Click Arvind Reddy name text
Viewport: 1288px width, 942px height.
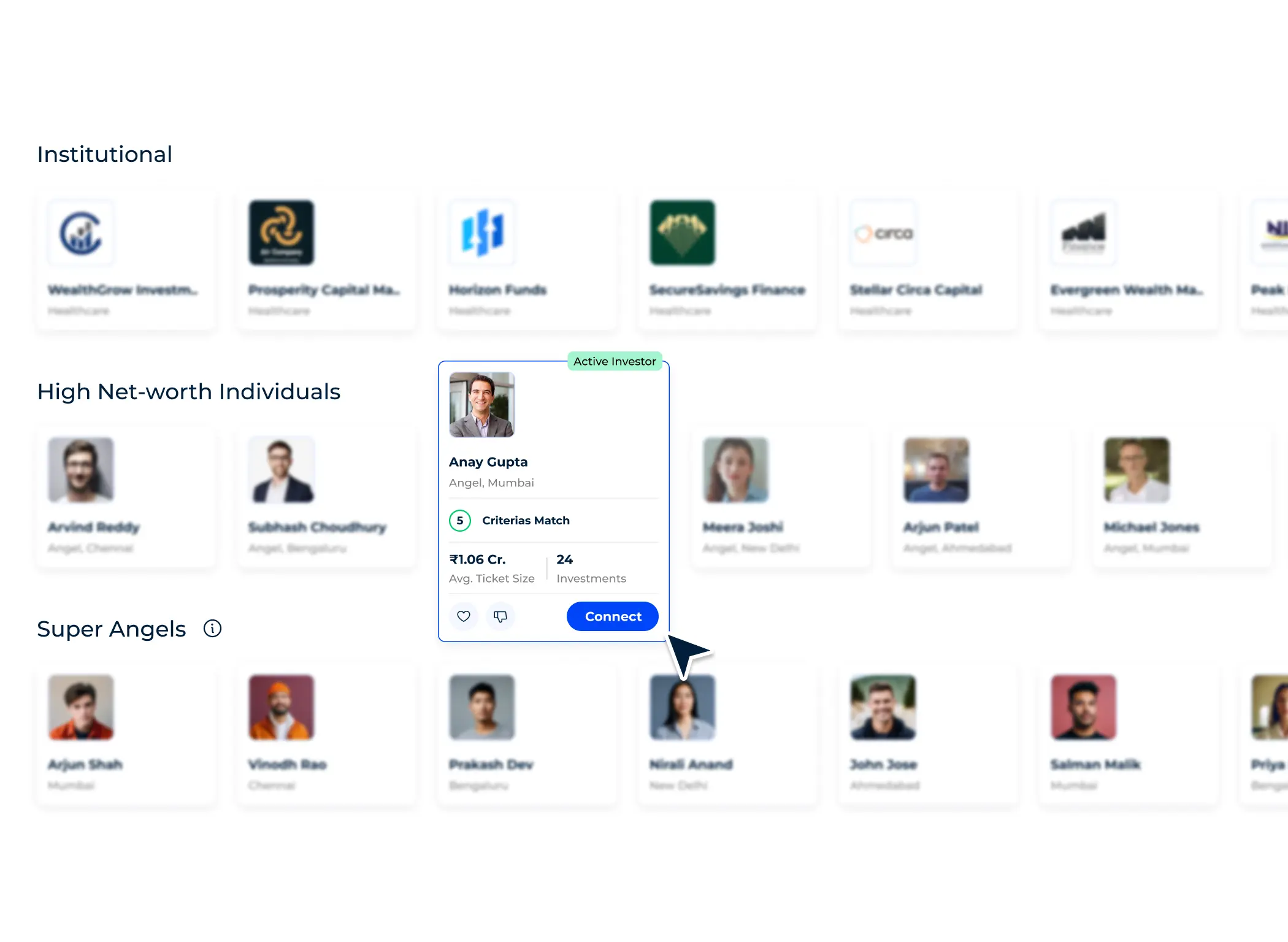[94, 527]
